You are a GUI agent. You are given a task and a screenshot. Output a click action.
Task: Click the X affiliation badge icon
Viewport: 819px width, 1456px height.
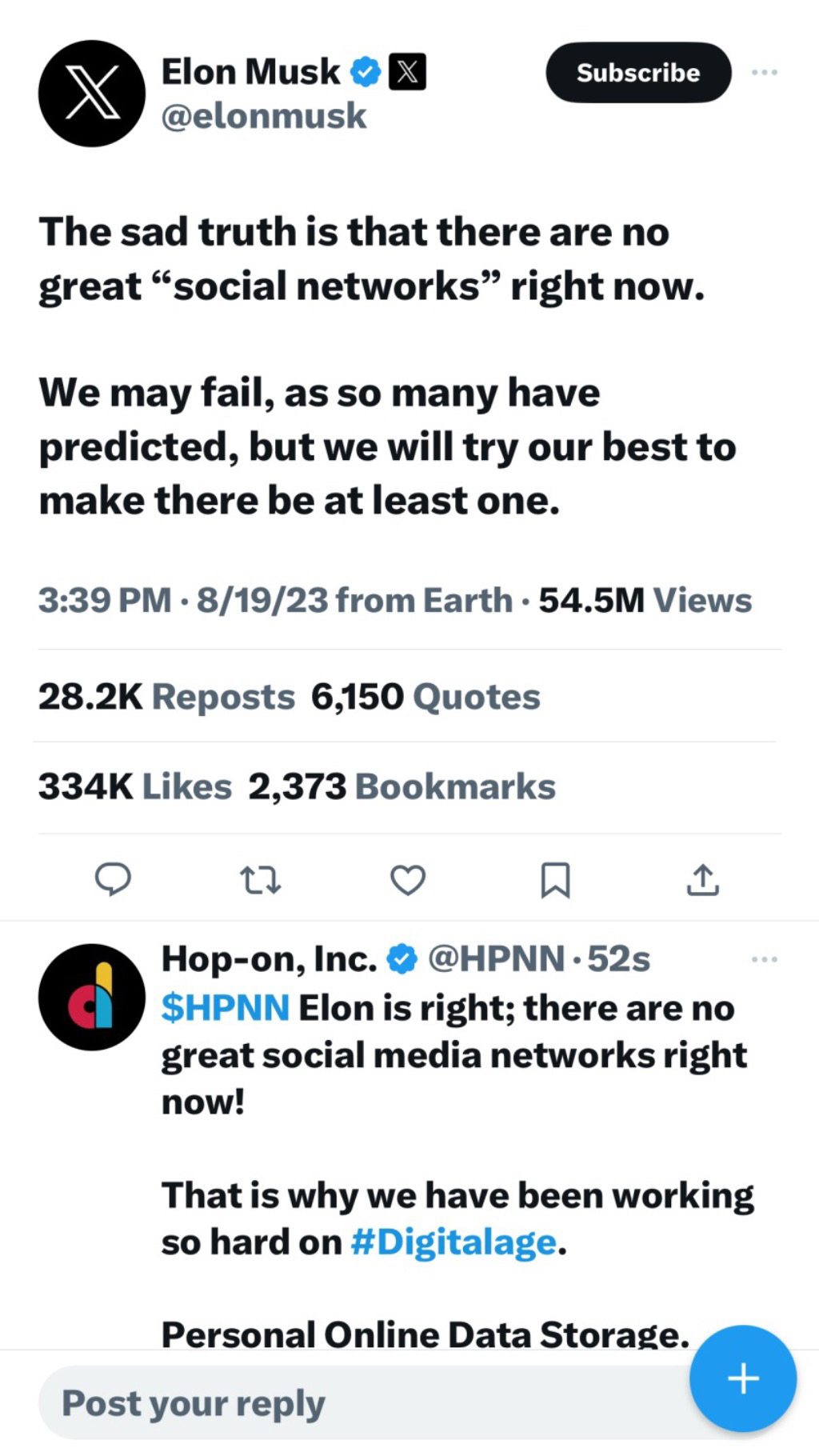click(407, 72)
